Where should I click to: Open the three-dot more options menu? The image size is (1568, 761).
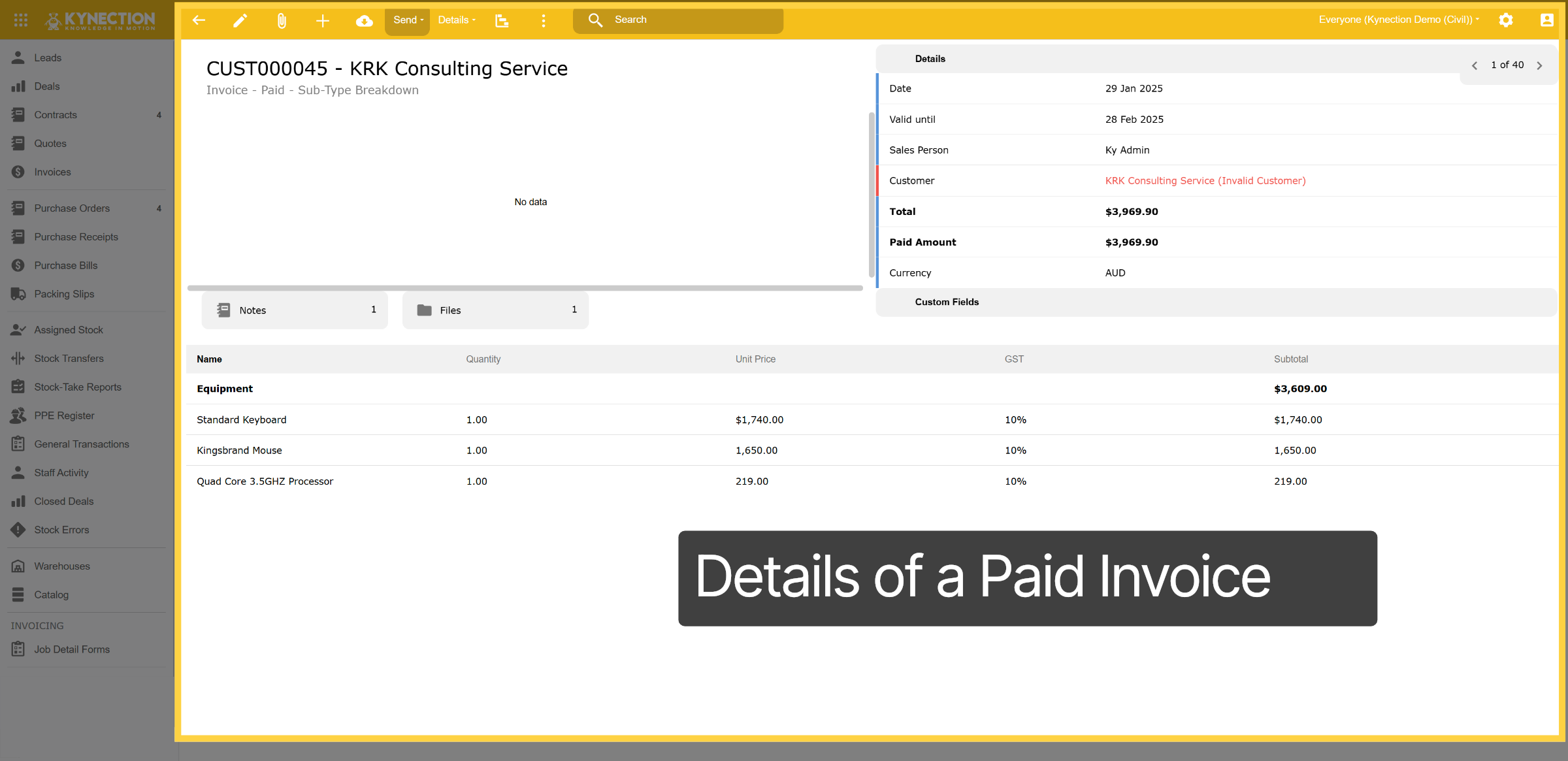(544, 20)
